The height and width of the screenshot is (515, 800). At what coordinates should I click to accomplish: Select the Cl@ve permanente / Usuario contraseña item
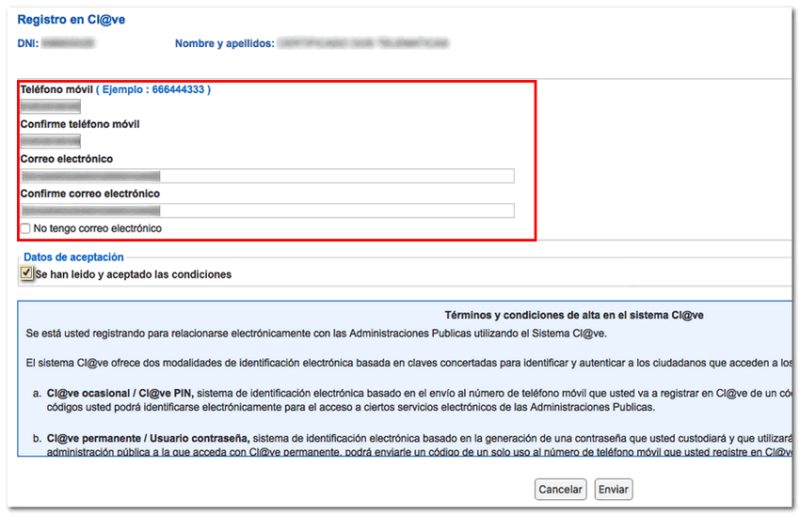click(148, 438)
